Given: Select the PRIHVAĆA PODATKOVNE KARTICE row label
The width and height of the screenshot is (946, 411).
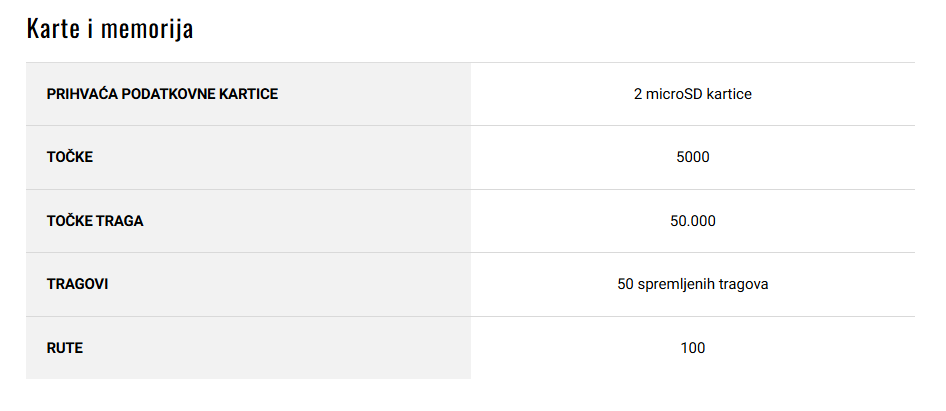Looking at the screenshot, I should click(x=162, y=94).
